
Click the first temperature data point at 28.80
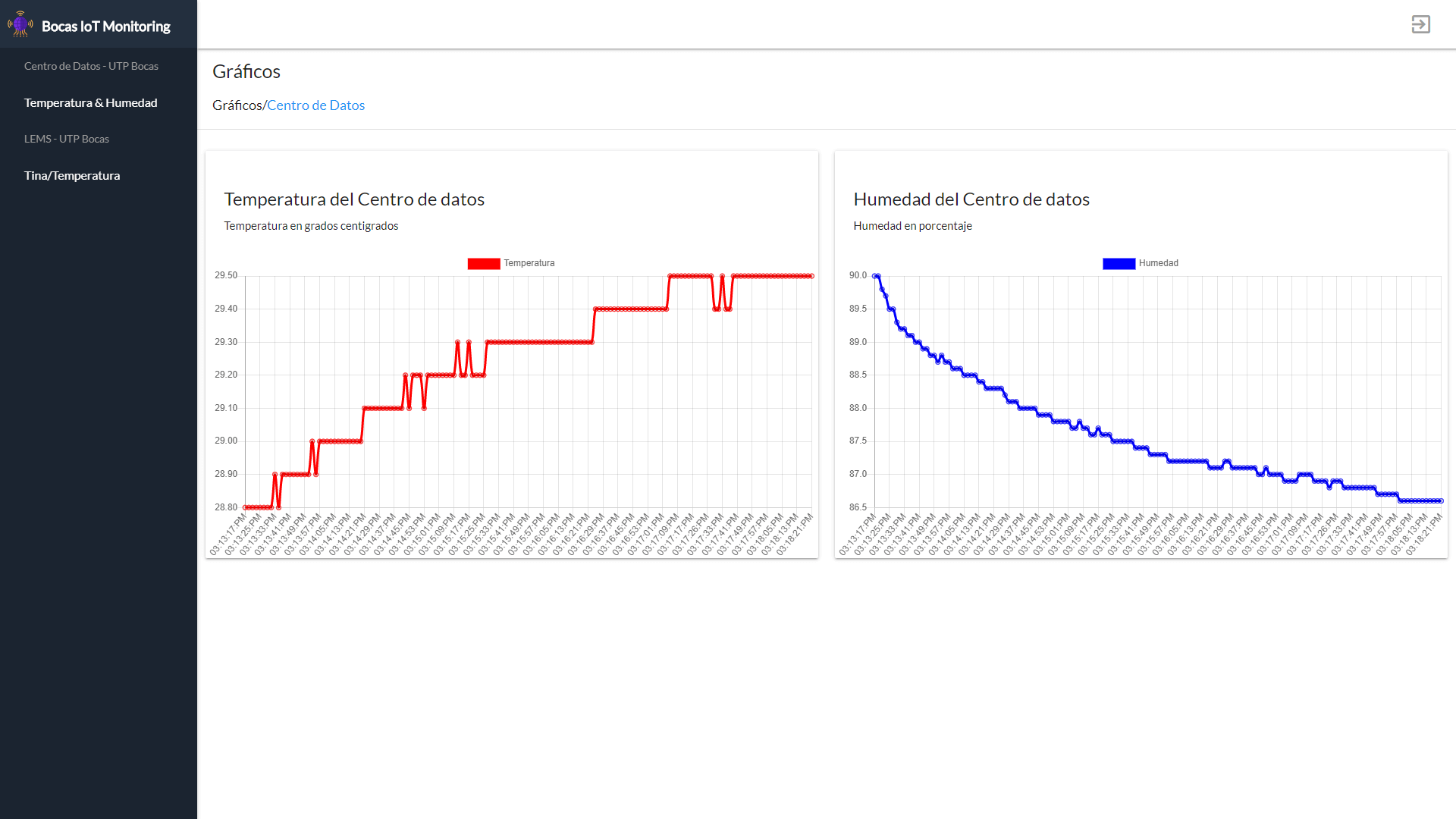(x=245, y=507)
